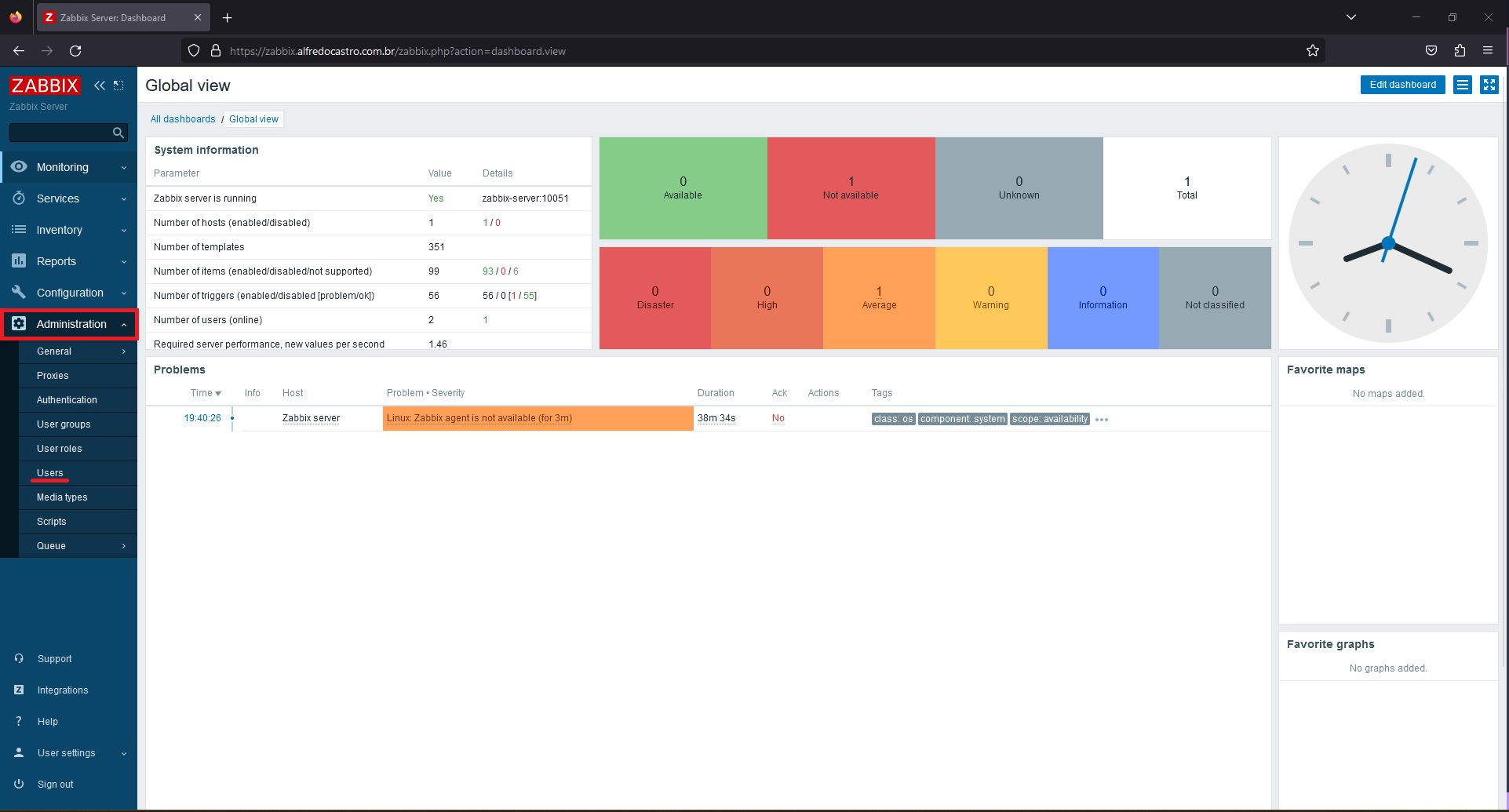Click the Integrations Z icon

19,690
